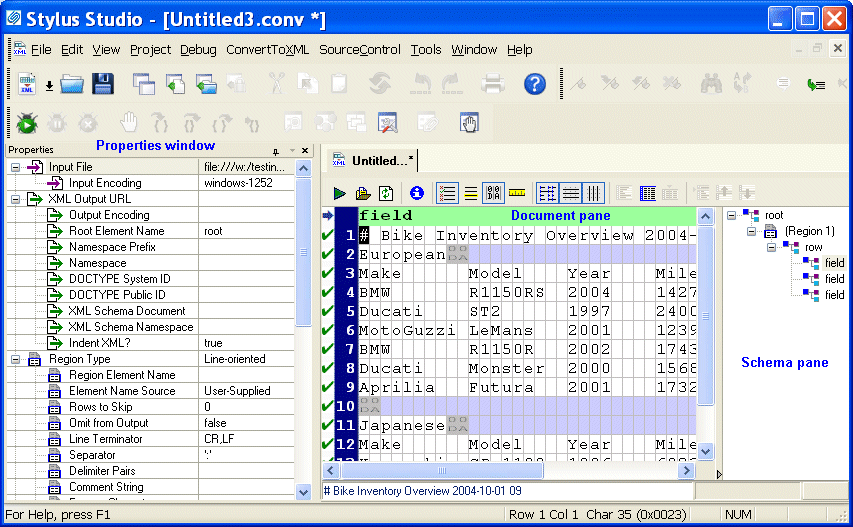
Task: Toggle the hex control characters display button
Action: pos(493,193)
